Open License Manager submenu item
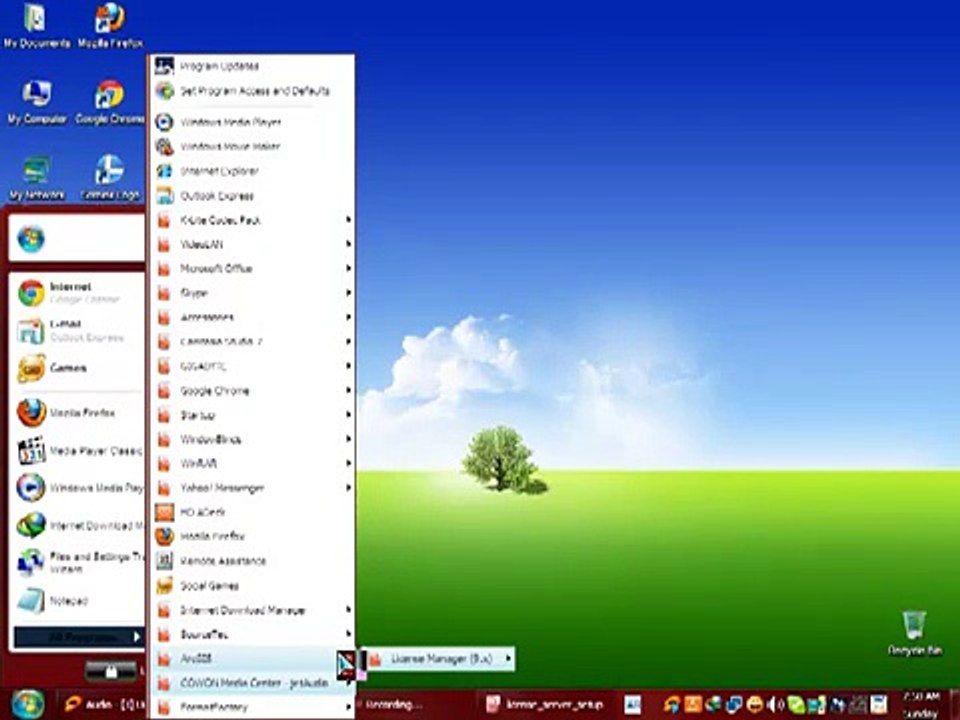This screenshot has height=720, width=960. [440, 659]
